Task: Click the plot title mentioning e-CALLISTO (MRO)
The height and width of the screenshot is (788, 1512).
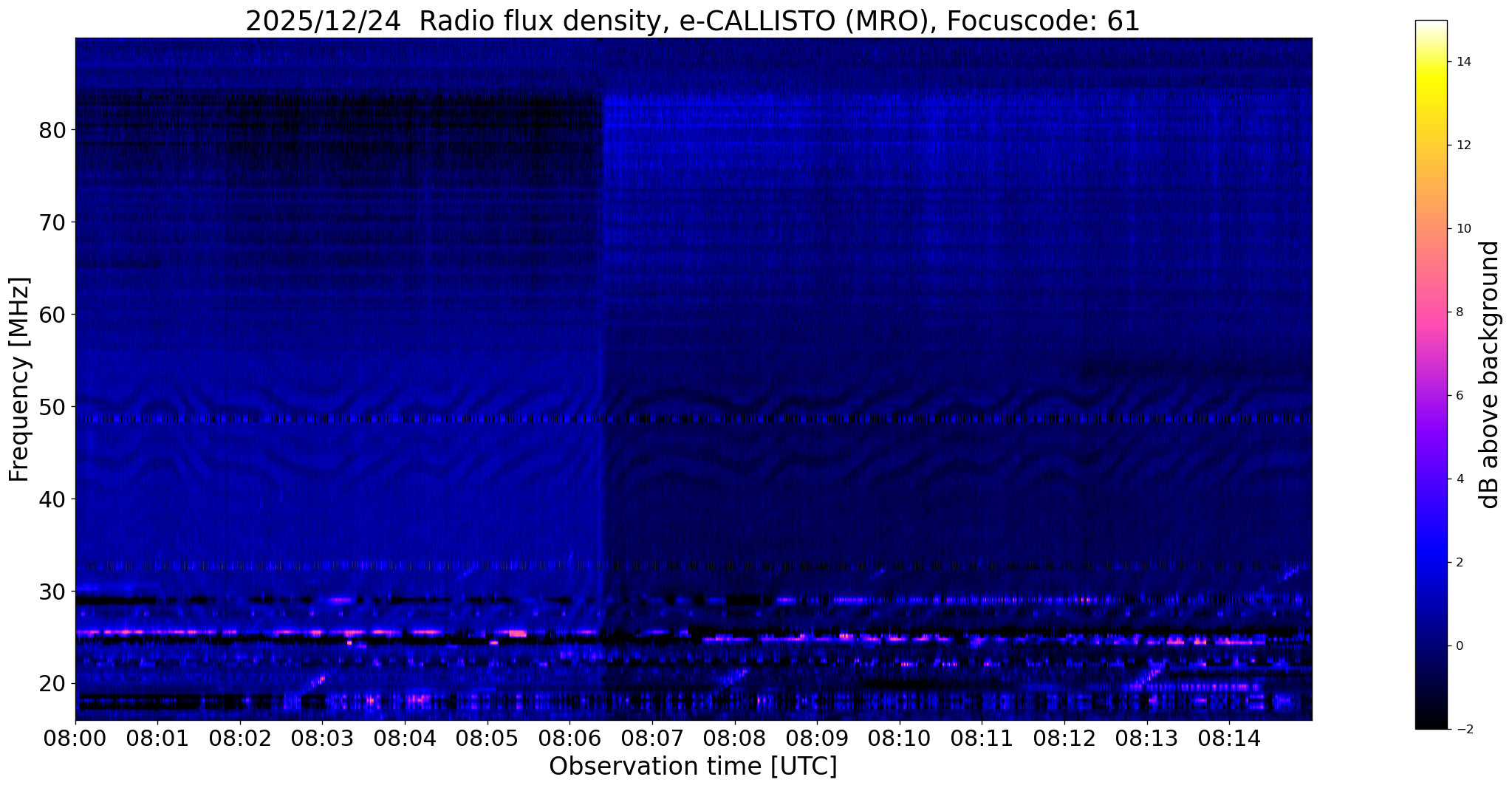Action: (693, 21)
